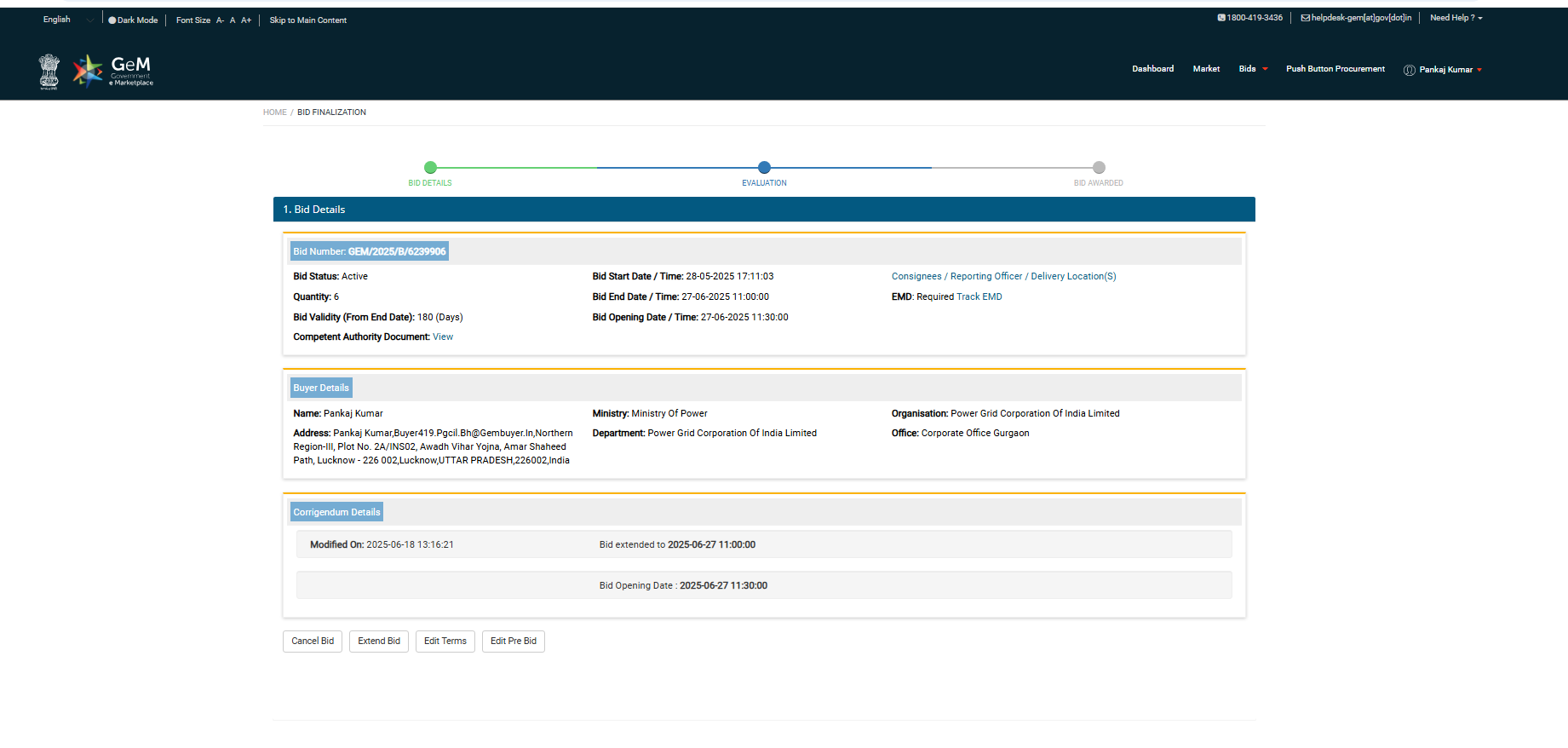Select the Bid Awarded step marker

(x=1099, y=168)
